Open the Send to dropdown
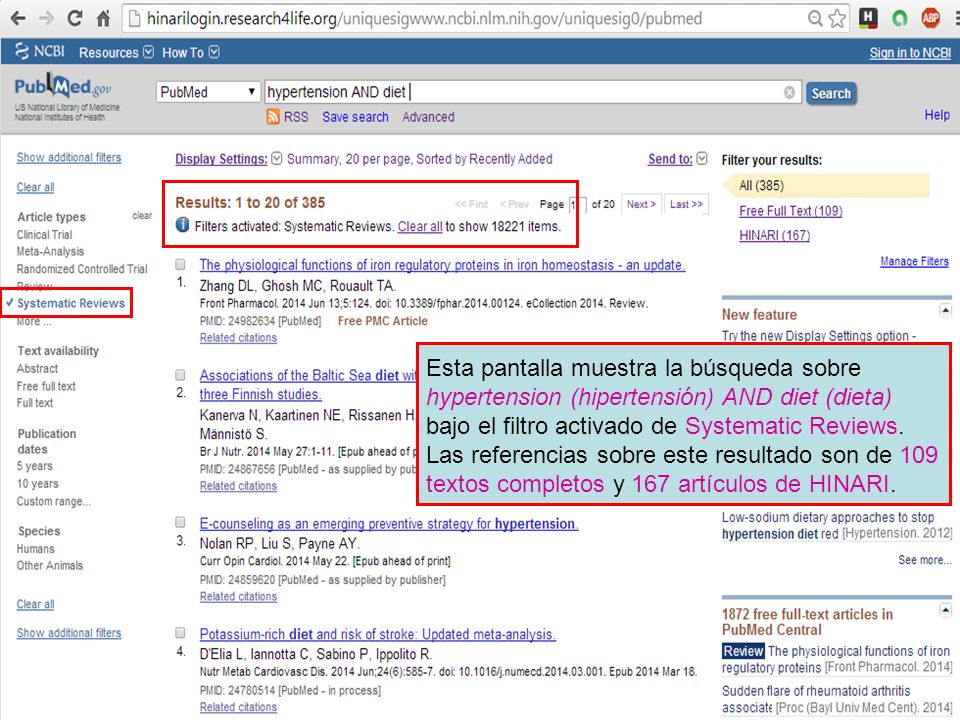 (677, 159)
